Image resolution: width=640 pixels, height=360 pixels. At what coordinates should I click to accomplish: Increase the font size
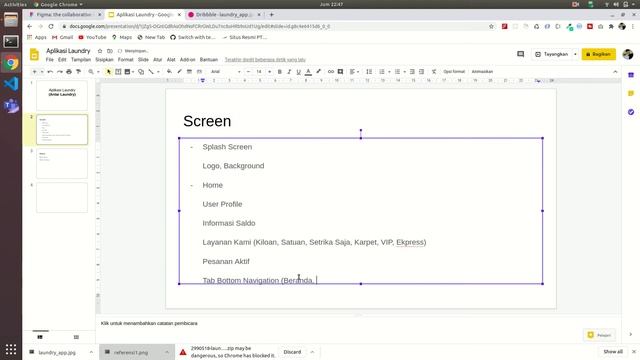pyautogui.click(x=269, y=72)
